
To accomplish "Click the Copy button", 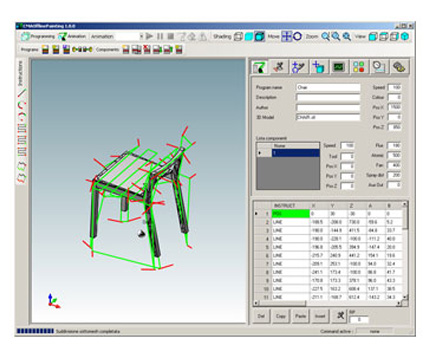I will coord(281,316).
